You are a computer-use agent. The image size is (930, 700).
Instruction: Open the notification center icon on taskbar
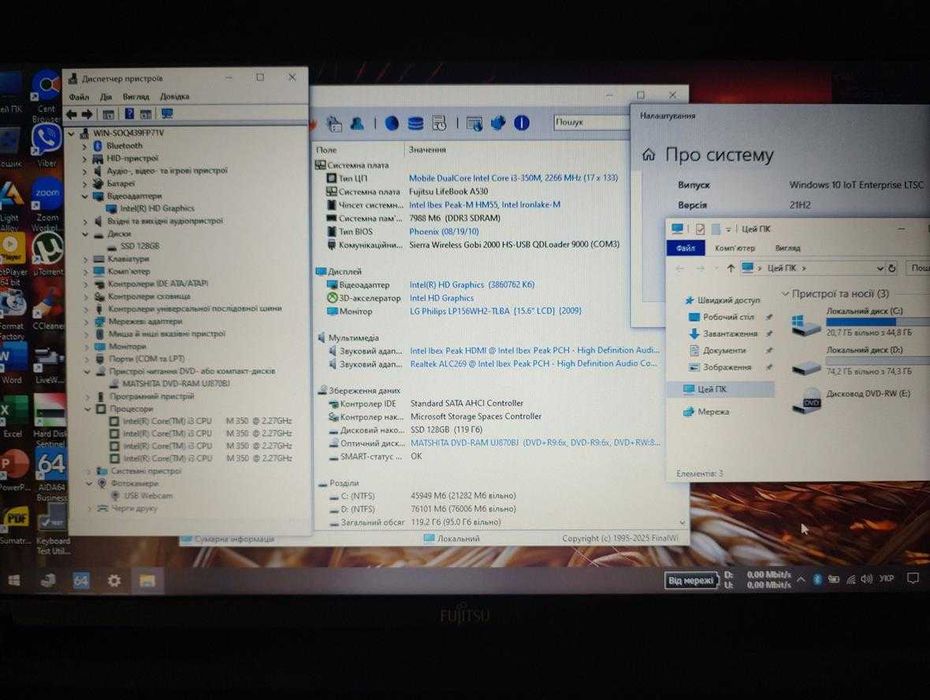(913, 578)
